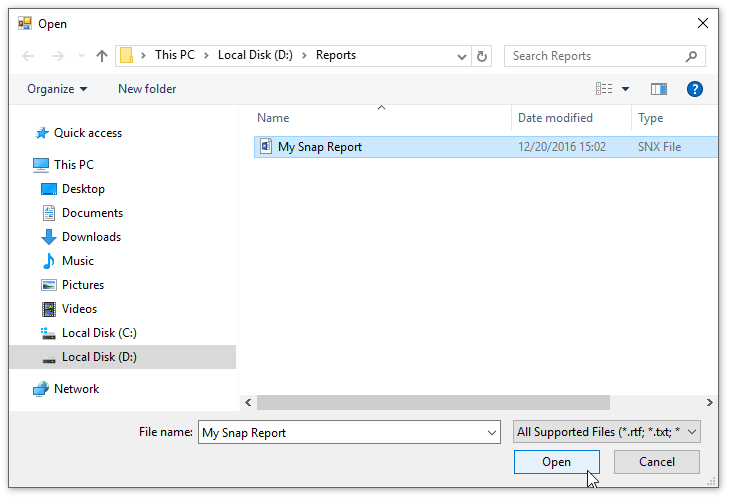
Task: Click the SNX File type cell
Action: click(x=659, y=147)
